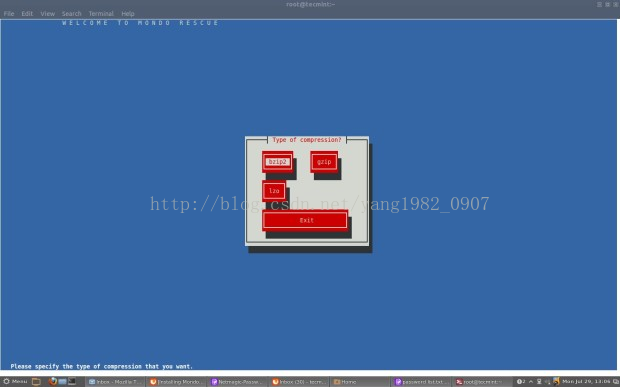Switch to Netmagic-Password taskbar window
The height and width of the screenshot is (387, 620).
click(237, 381)
